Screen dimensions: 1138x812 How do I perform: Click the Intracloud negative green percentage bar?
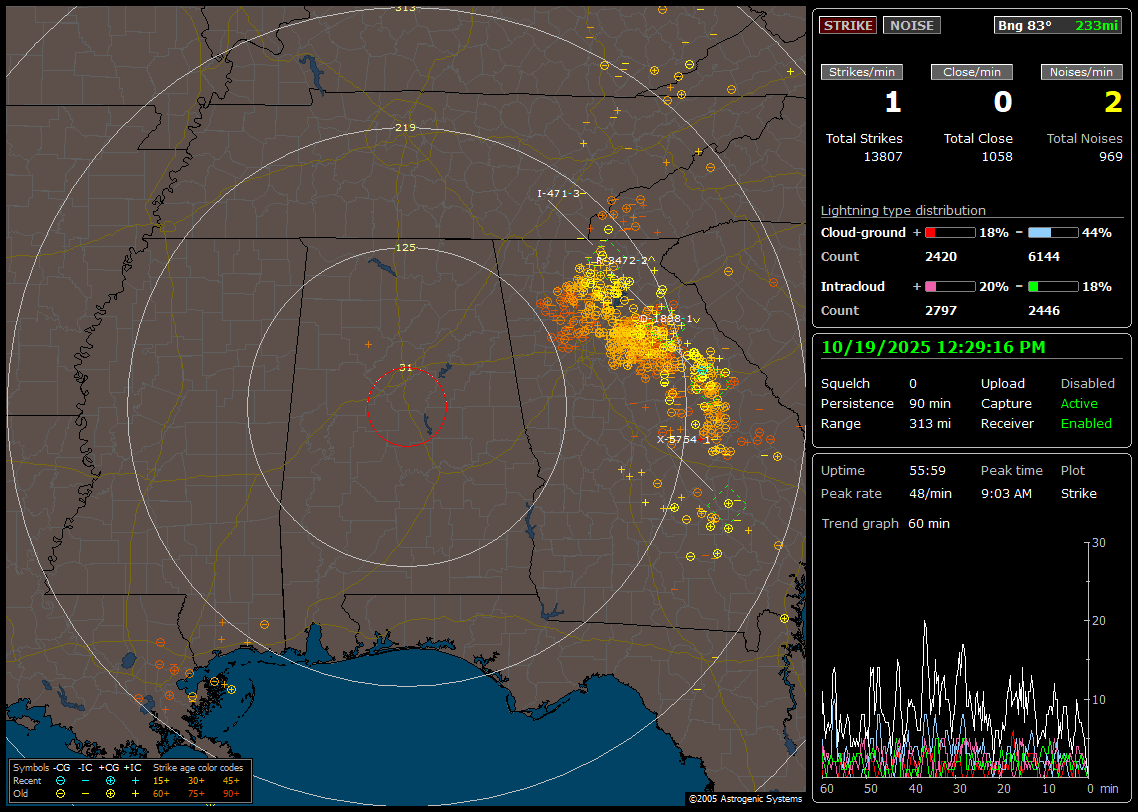pyautogui.click(x=1053, y=287)
